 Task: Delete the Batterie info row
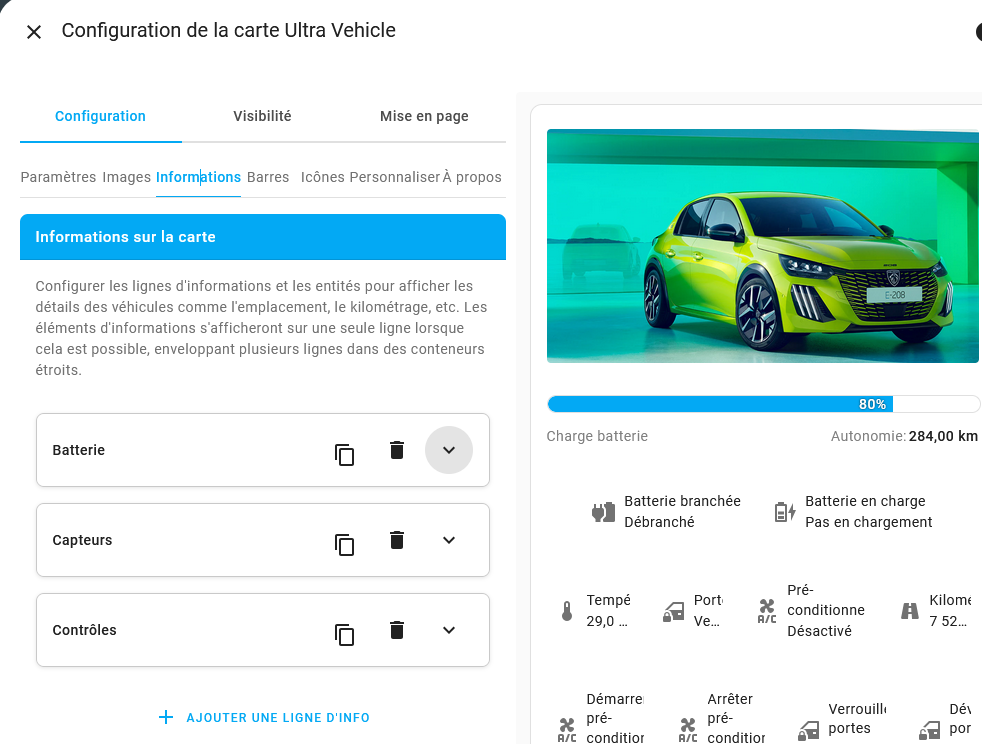tap(396, 450)
